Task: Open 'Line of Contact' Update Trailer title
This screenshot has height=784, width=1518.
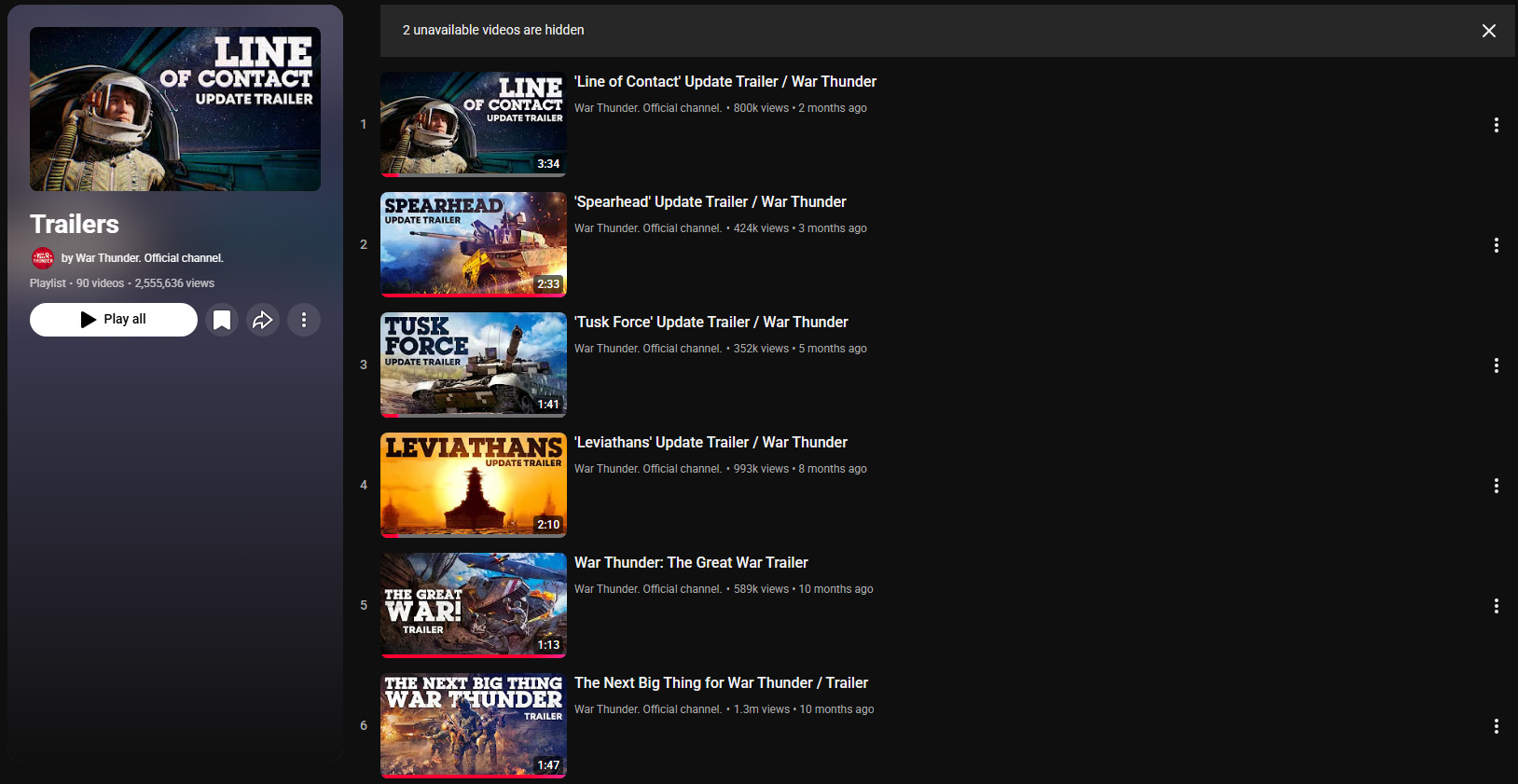Action: point(724,82)
